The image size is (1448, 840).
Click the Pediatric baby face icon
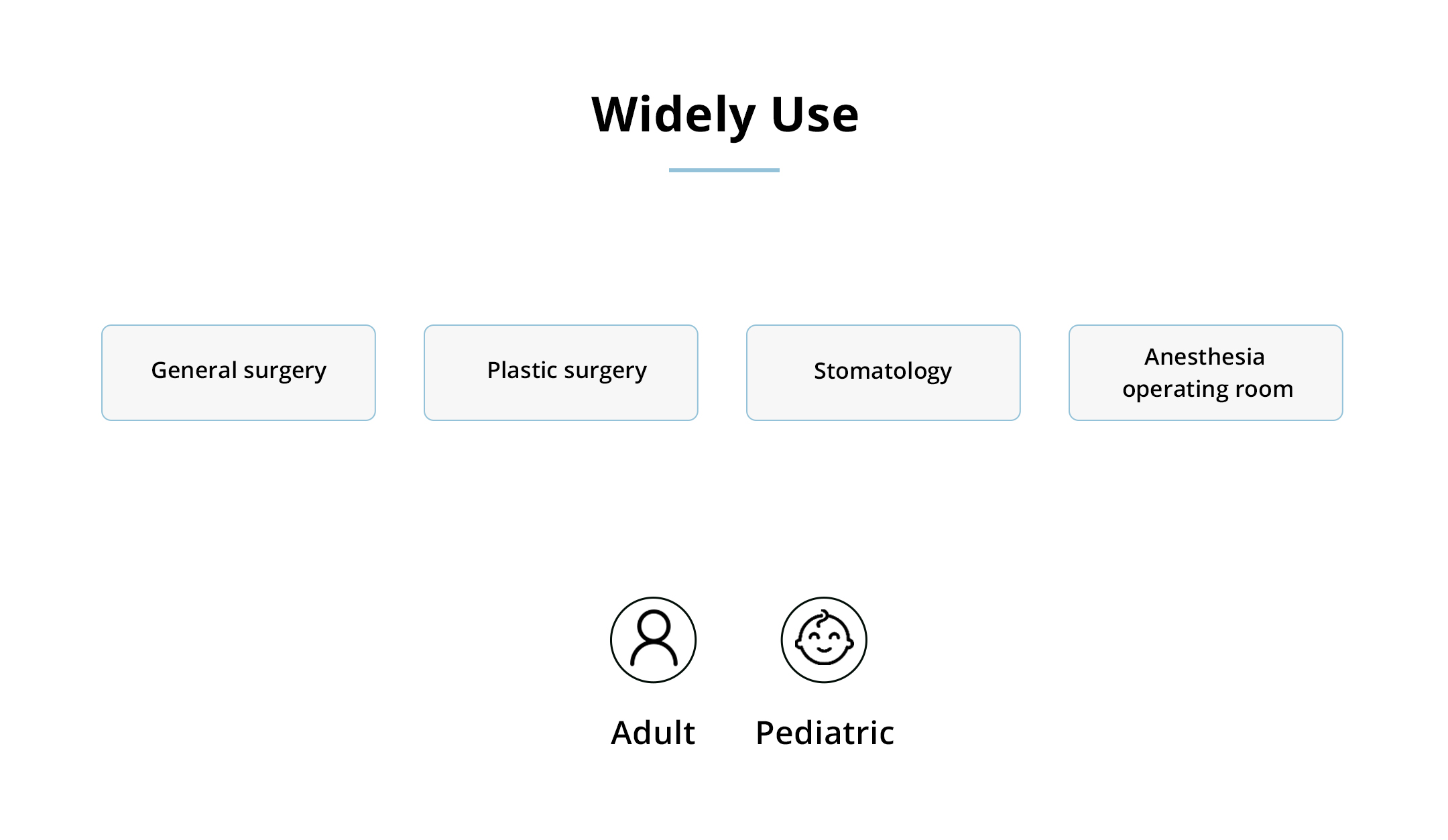click(824, 640)
